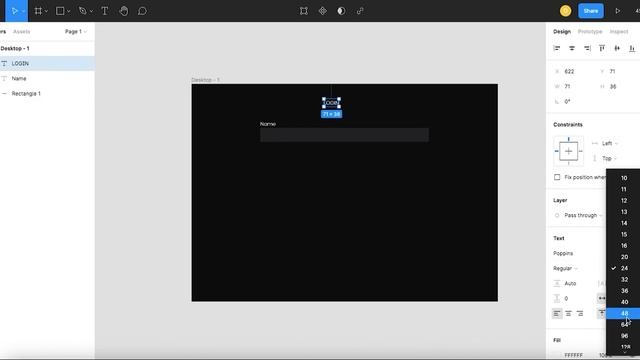Choose font size 10 in dropdown
640x360 pixels.
coord(623,178)
